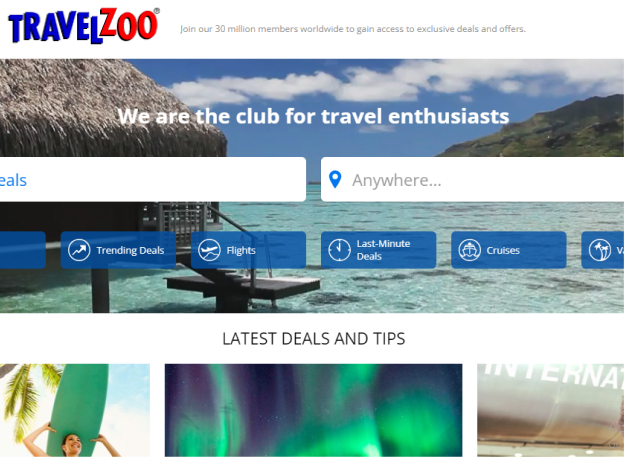Click the palm tree vacations icon

click(600, 250)
